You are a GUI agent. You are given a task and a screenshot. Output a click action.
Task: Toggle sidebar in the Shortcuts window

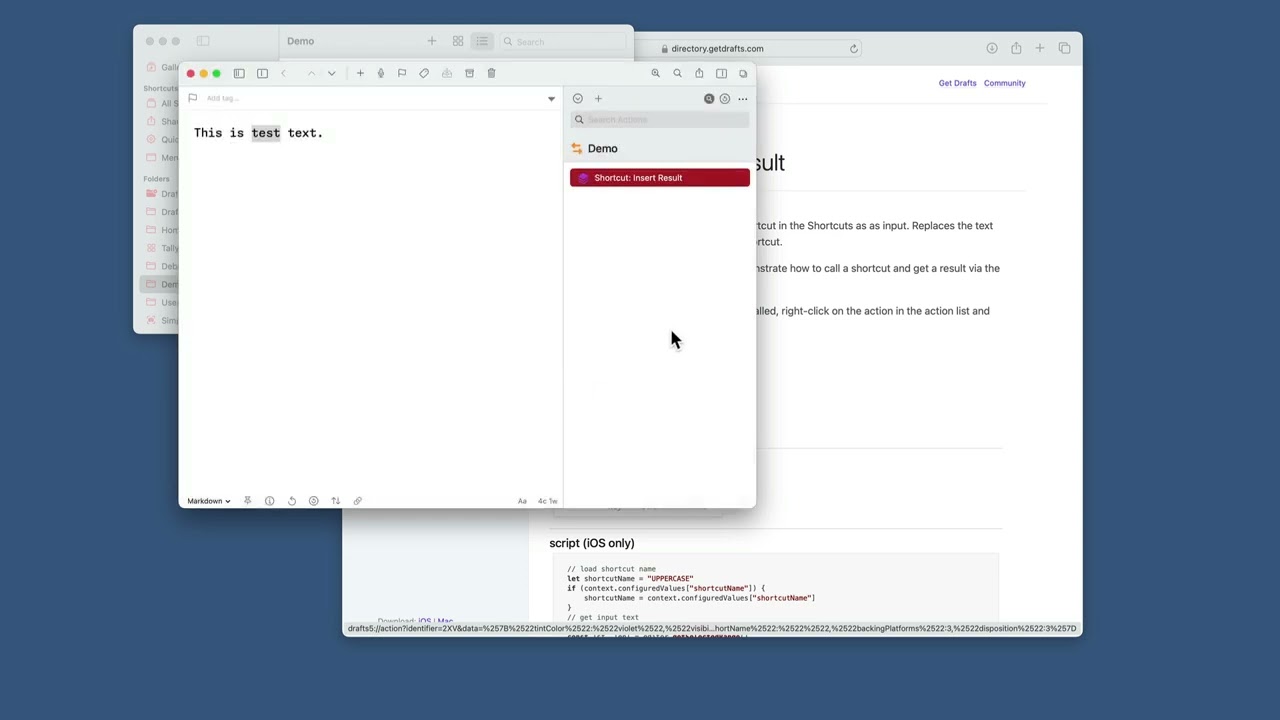(203, 41)
